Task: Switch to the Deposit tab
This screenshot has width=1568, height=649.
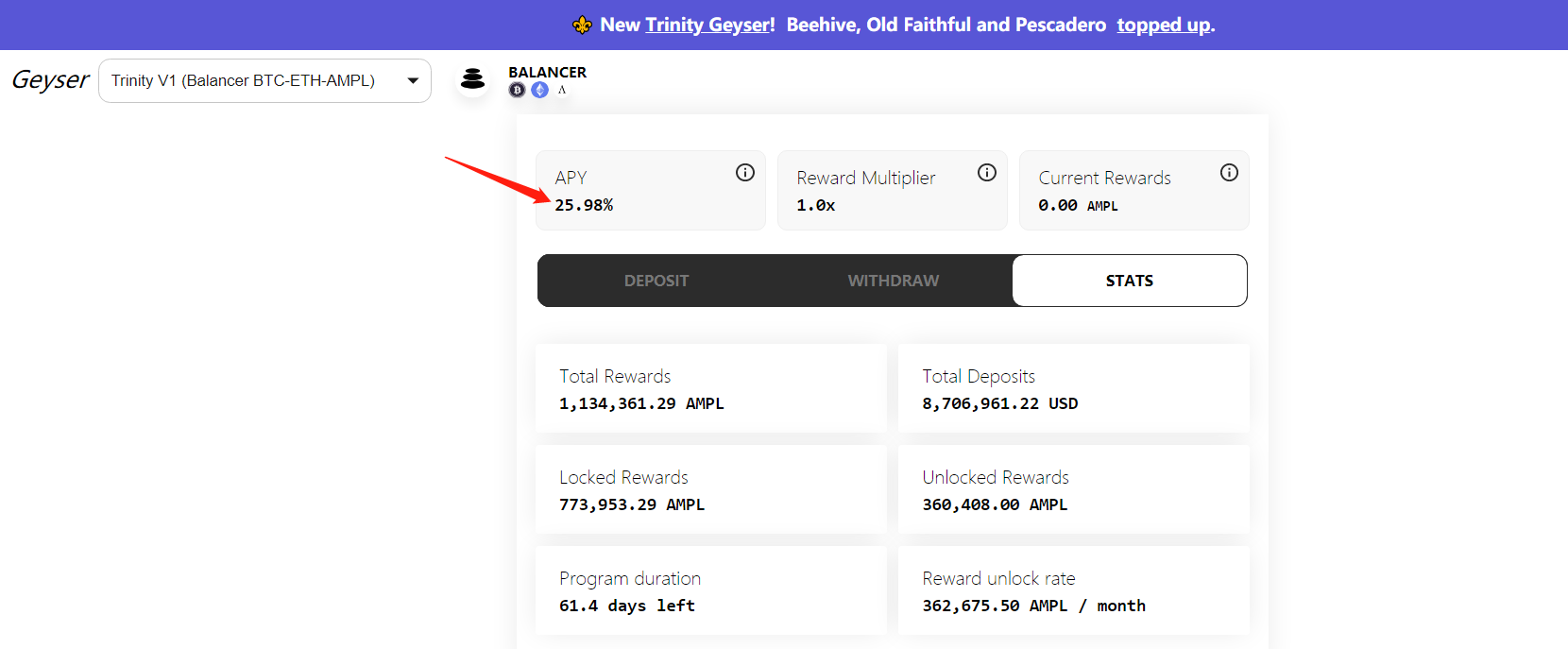Action: tap(656, 281)
